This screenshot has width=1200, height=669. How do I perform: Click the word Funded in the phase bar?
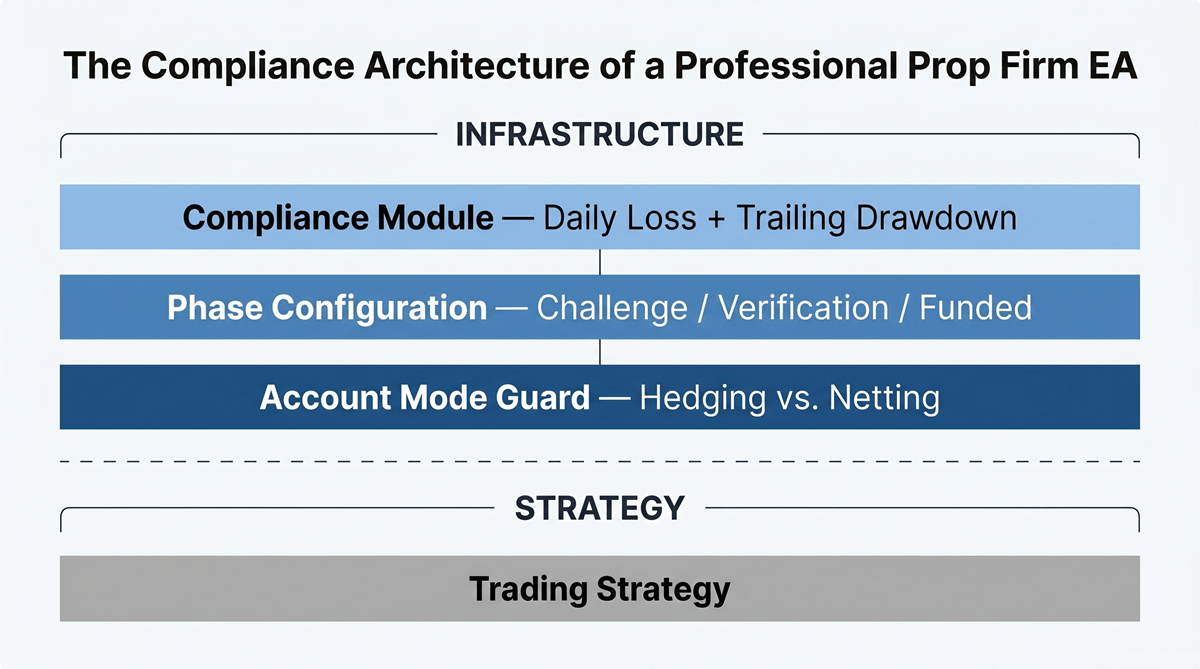[975, 308]
